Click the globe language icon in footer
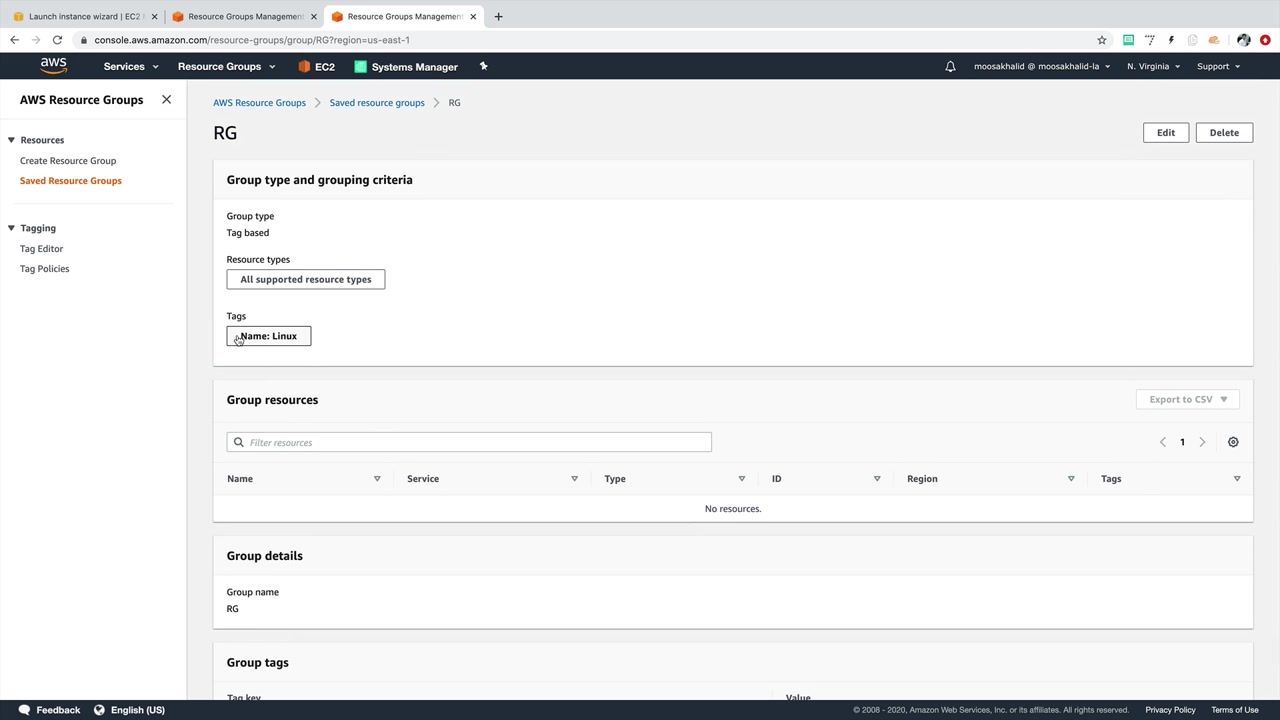Viewport: 1280px width, 720px height. coord(99,710)
